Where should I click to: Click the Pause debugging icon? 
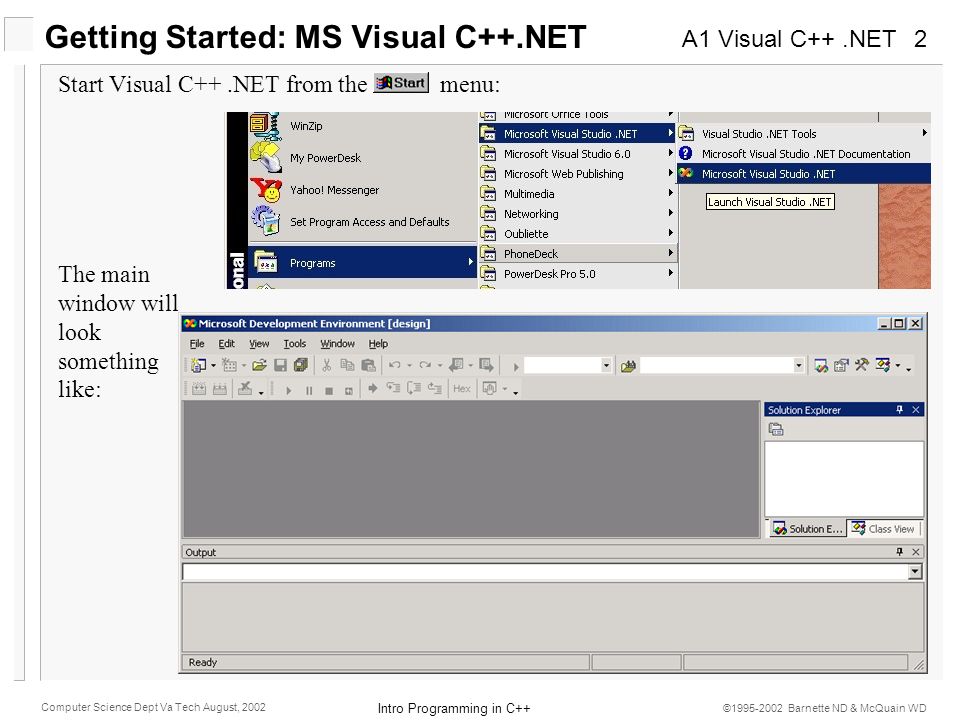309,390
